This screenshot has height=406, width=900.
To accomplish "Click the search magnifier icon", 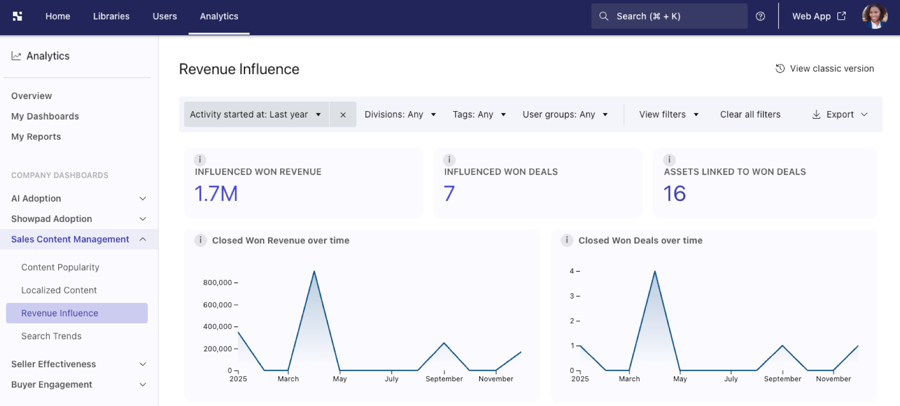I will point(603,16).
